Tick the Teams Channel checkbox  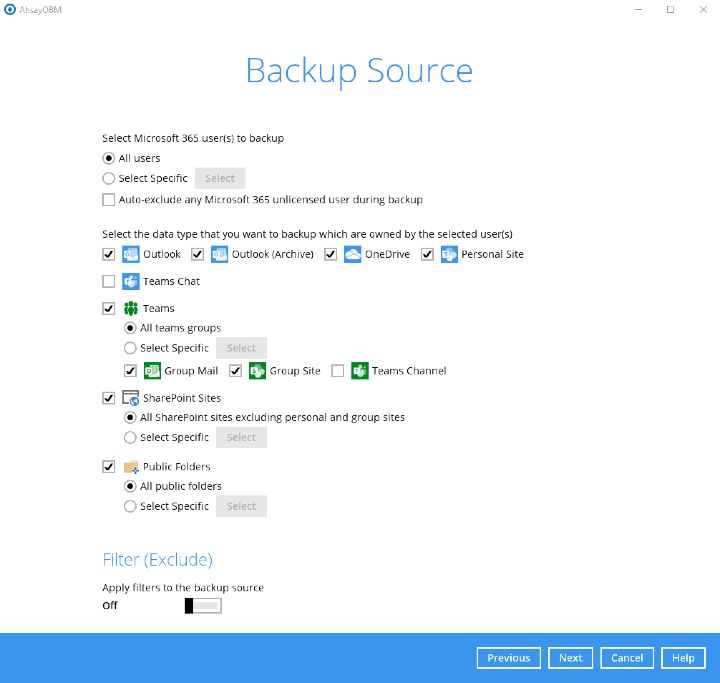338,371
